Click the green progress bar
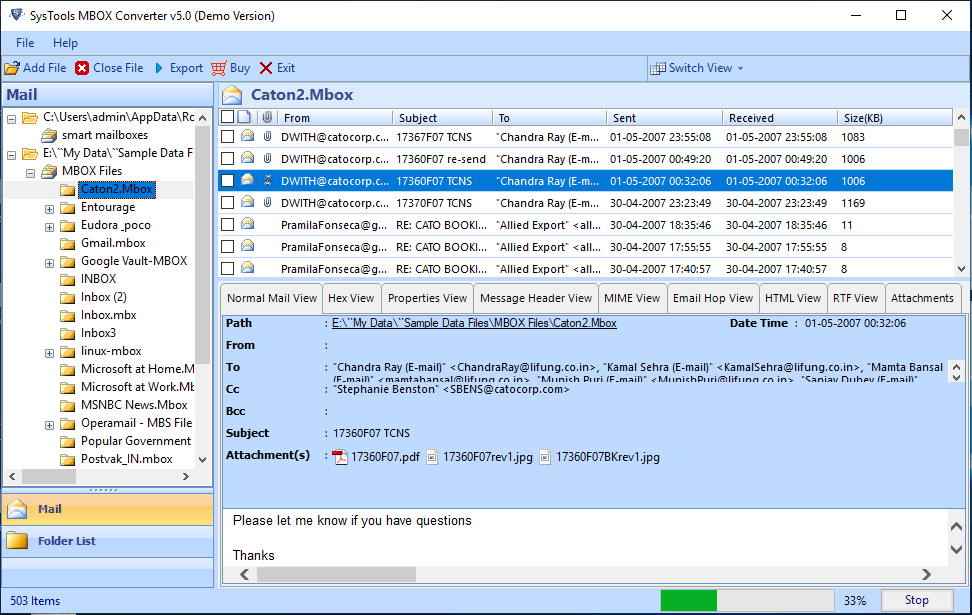The image size is (972, 615). 689,600
